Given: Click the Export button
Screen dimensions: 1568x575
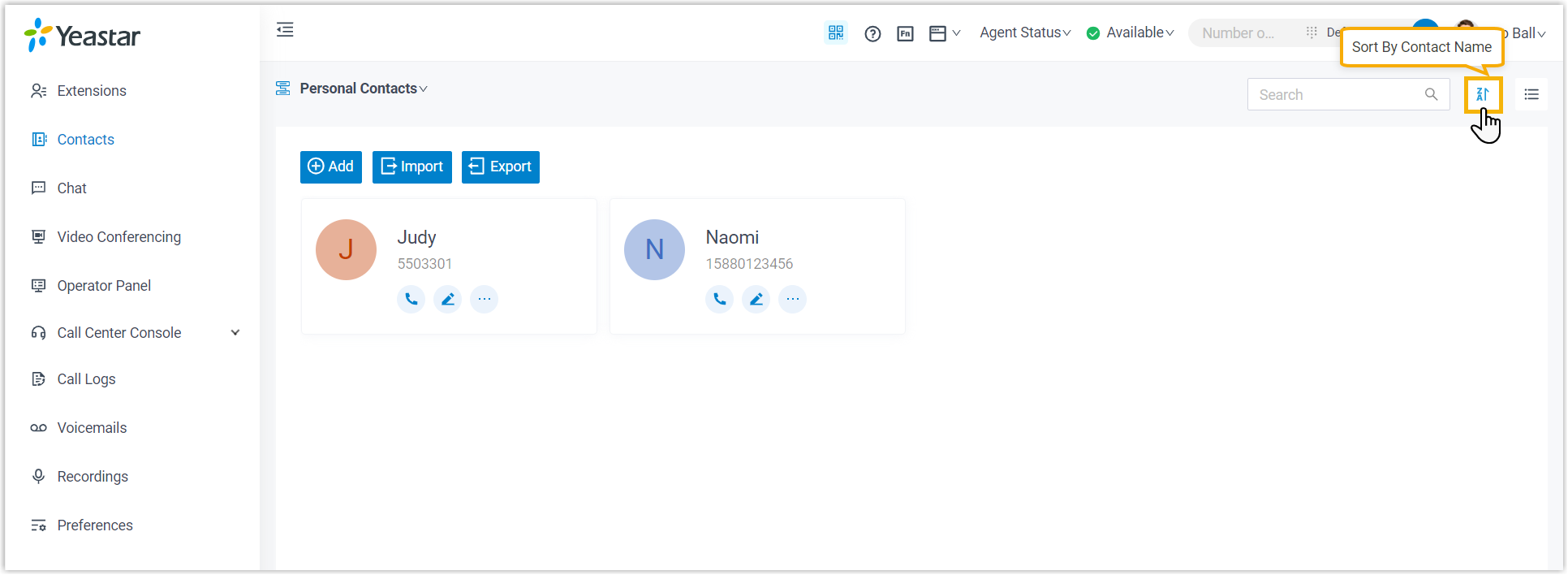Looking at the screenshot, I should (x=501, y=167).
